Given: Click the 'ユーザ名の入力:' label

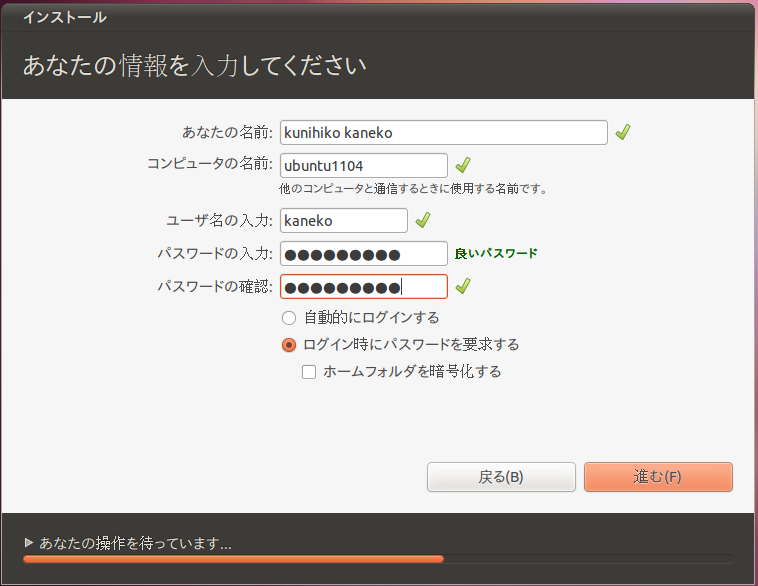Looking at the screenshot, I should tap(219, 220).
